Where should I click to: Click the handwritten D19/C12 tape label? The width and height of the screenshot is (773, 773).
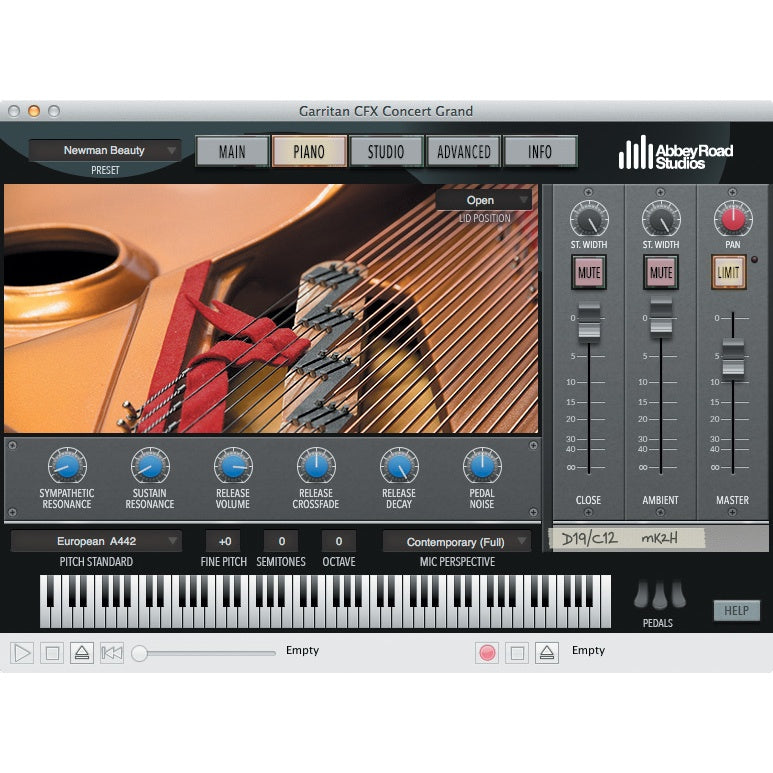[628, 538]
